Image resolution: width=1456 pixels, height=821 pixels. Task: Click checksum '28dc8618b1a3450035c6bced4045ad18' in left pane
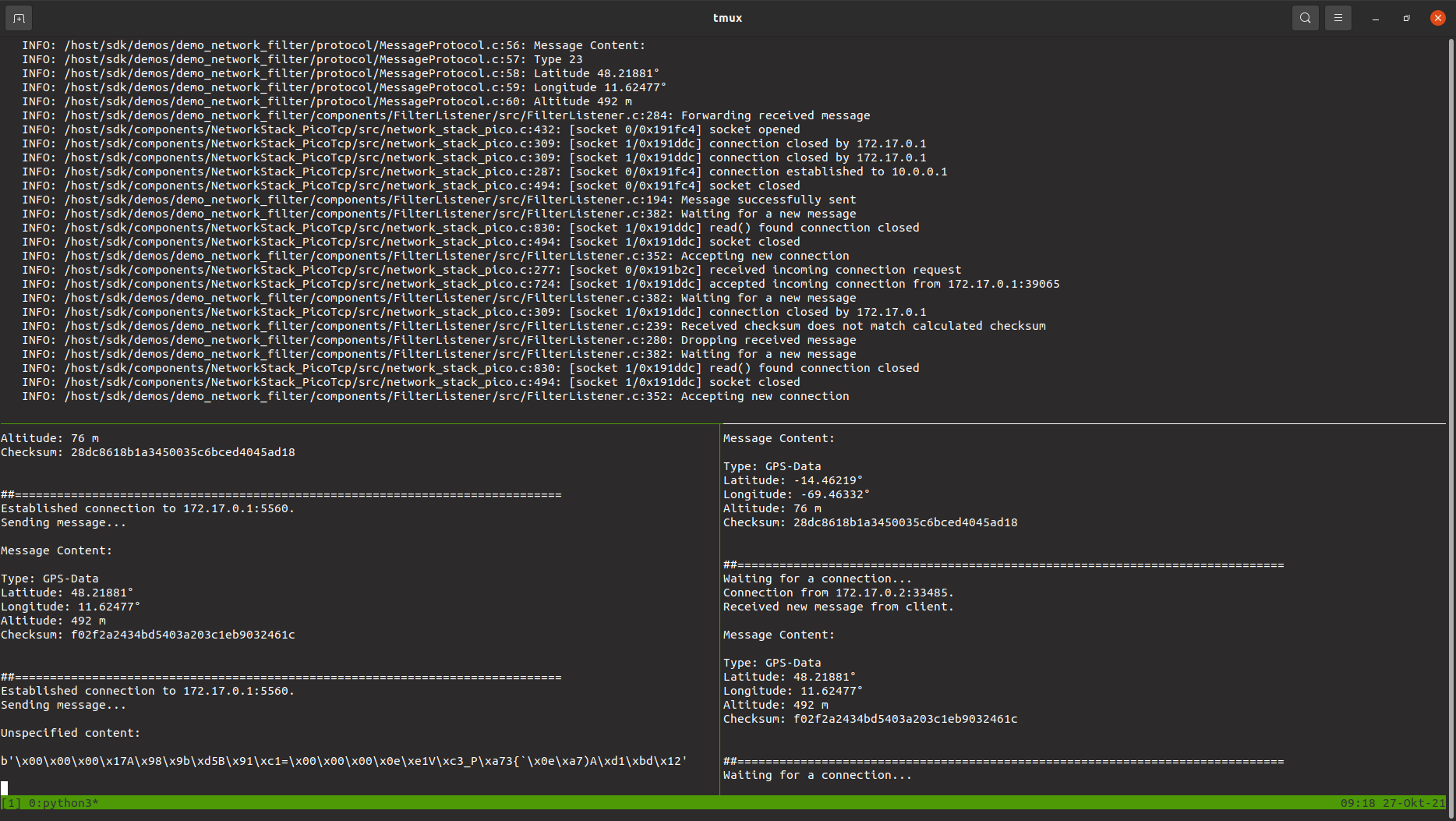coord(183,452)
